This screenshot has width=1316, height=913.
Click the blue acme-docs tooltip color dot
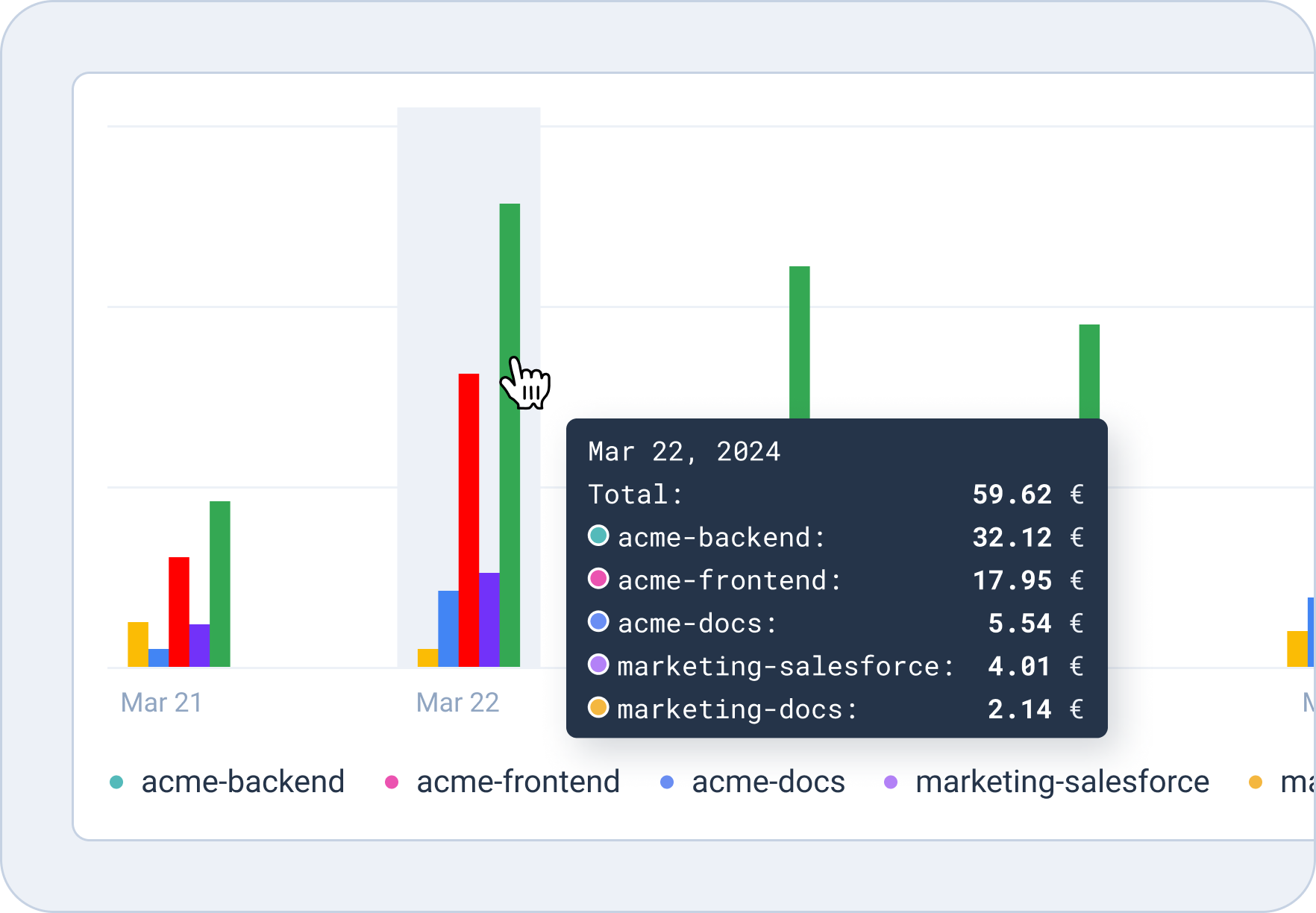(x=598, y=621)
